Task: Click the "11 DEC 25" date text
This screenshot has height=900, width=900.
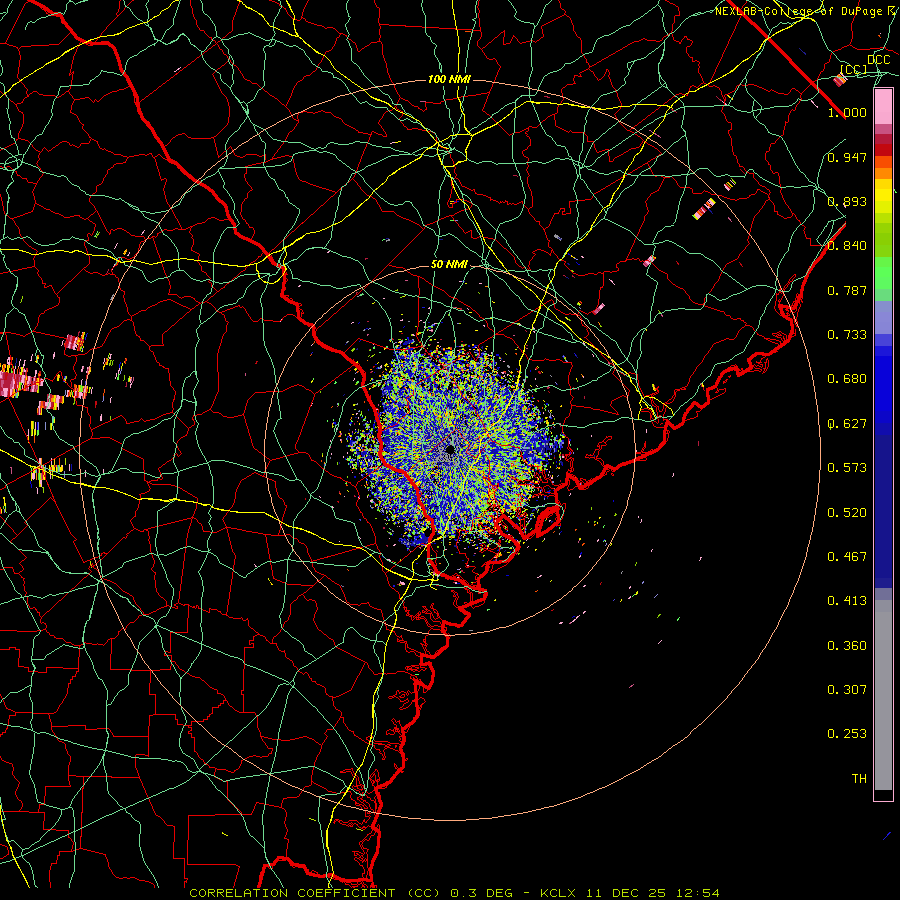Action: [625, 893]
